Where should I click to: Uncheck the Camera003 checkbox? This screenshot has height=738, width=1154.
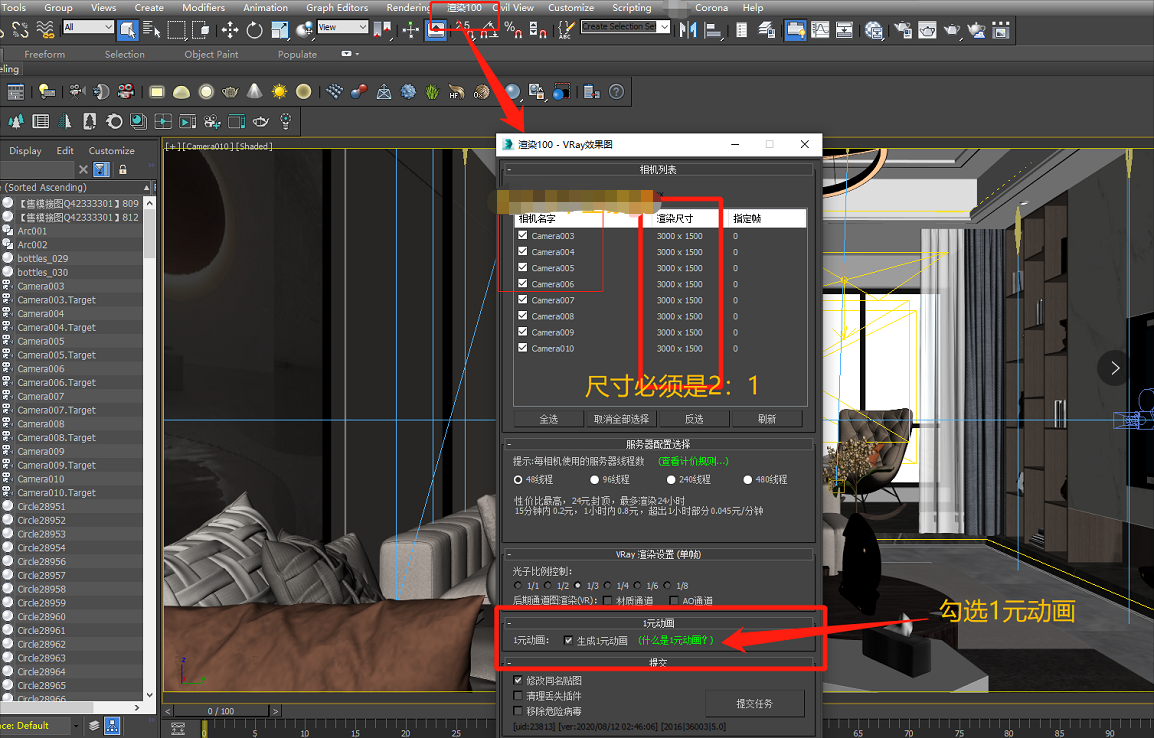(x=523, y=235)
